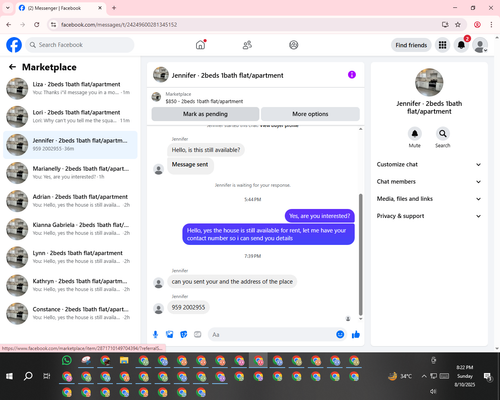Choose a sticker from the sticker icon
The width and height of the screenshot is (500, 400).
184,334
